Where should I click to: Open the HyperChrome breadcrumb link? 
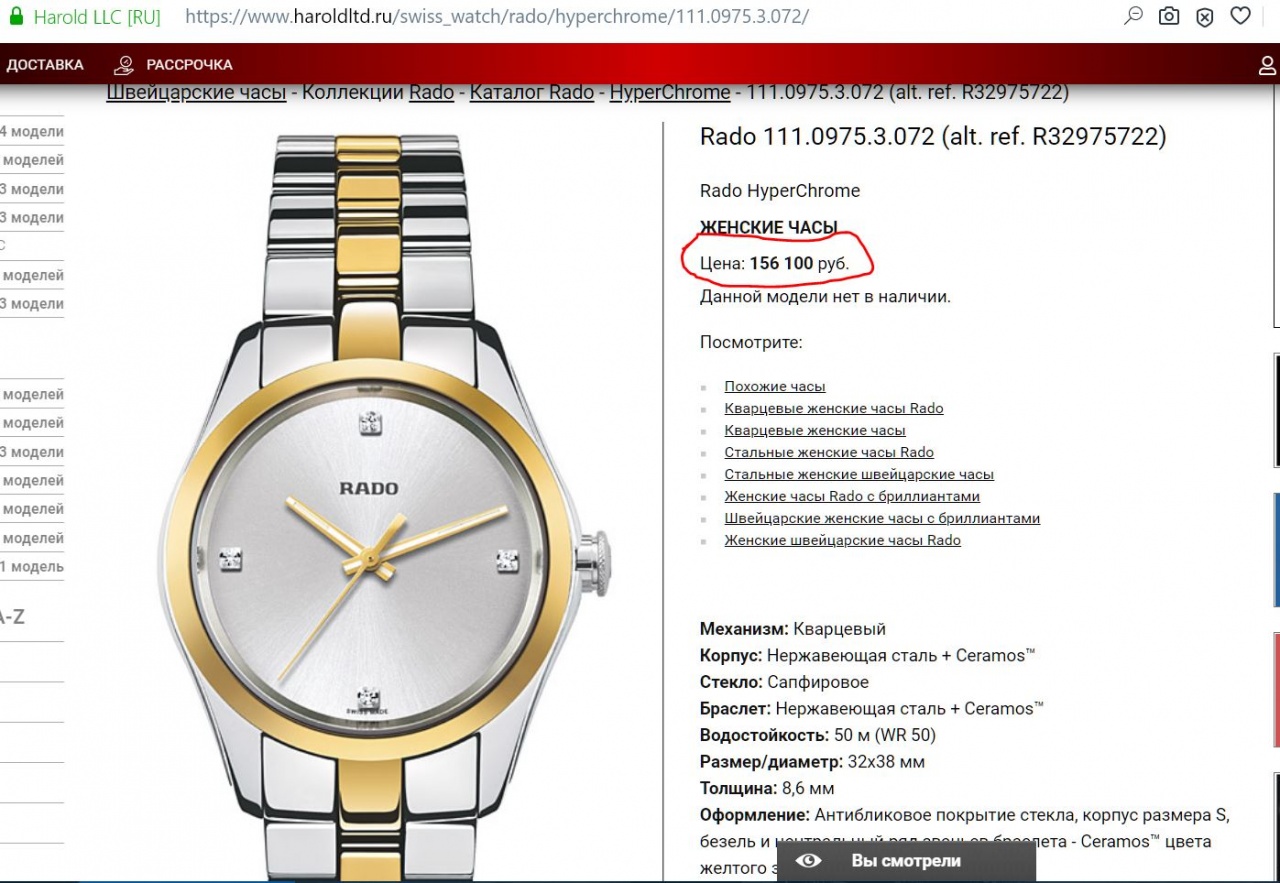pos(669,93)
